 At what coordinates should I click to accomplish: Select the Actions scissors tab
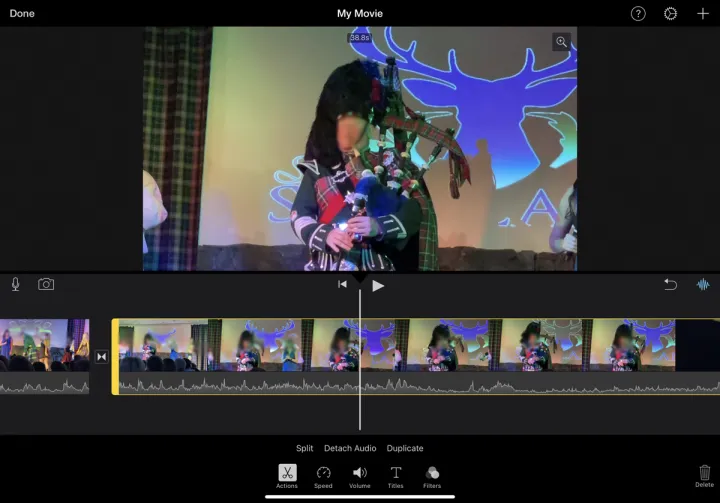(x=287, y=475)
